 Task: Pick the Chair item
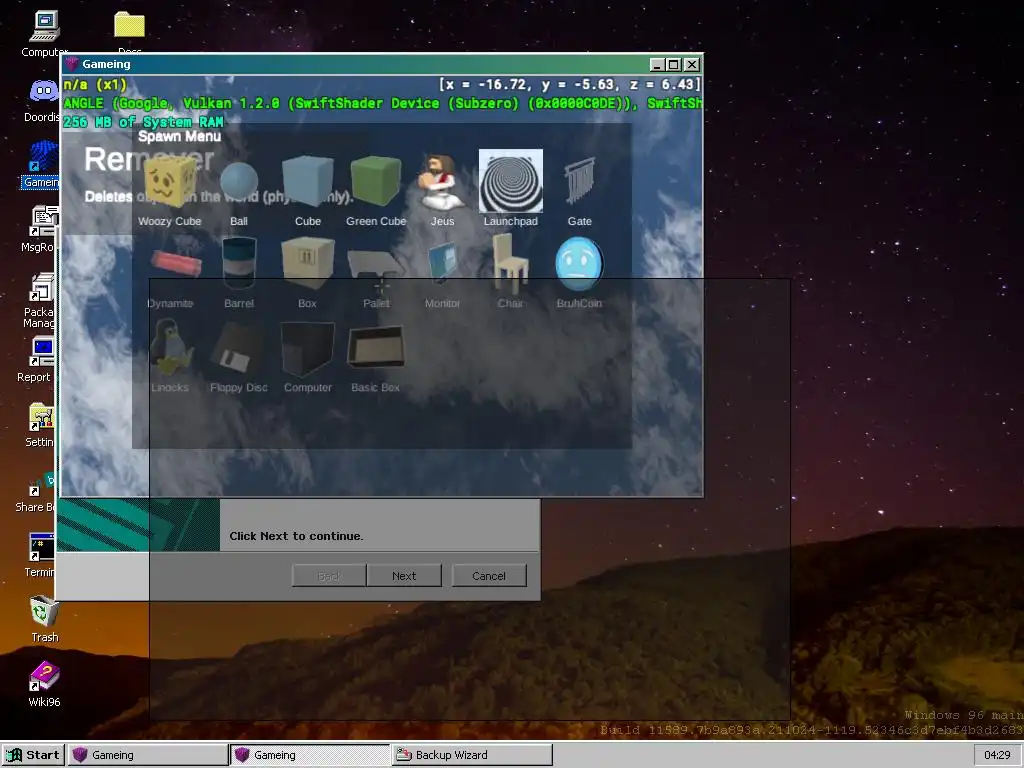(511, 273)
